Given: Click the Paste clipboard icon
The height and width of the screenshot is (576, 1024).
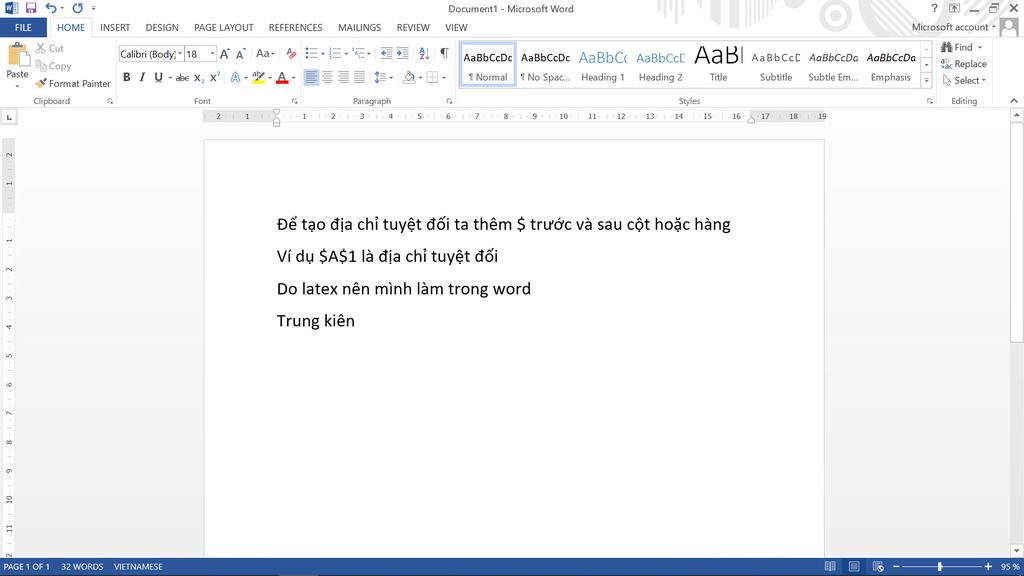Looking at the screenshot, I should click(x=18, y=57).
